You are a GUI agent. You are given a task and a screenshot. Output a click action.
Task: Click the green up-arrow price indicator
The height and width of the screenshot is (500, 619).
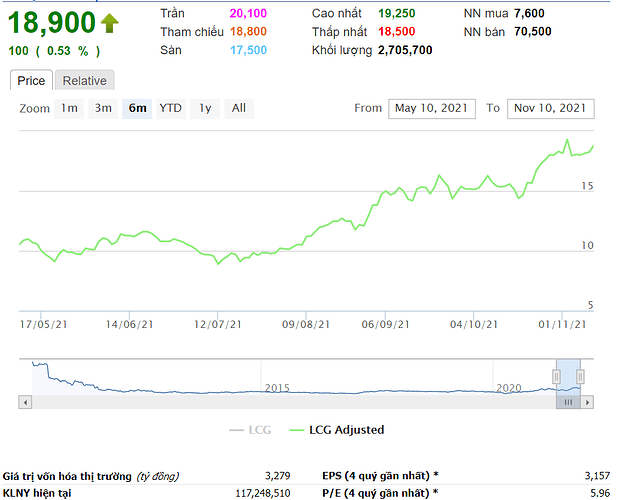click(109, 23)
